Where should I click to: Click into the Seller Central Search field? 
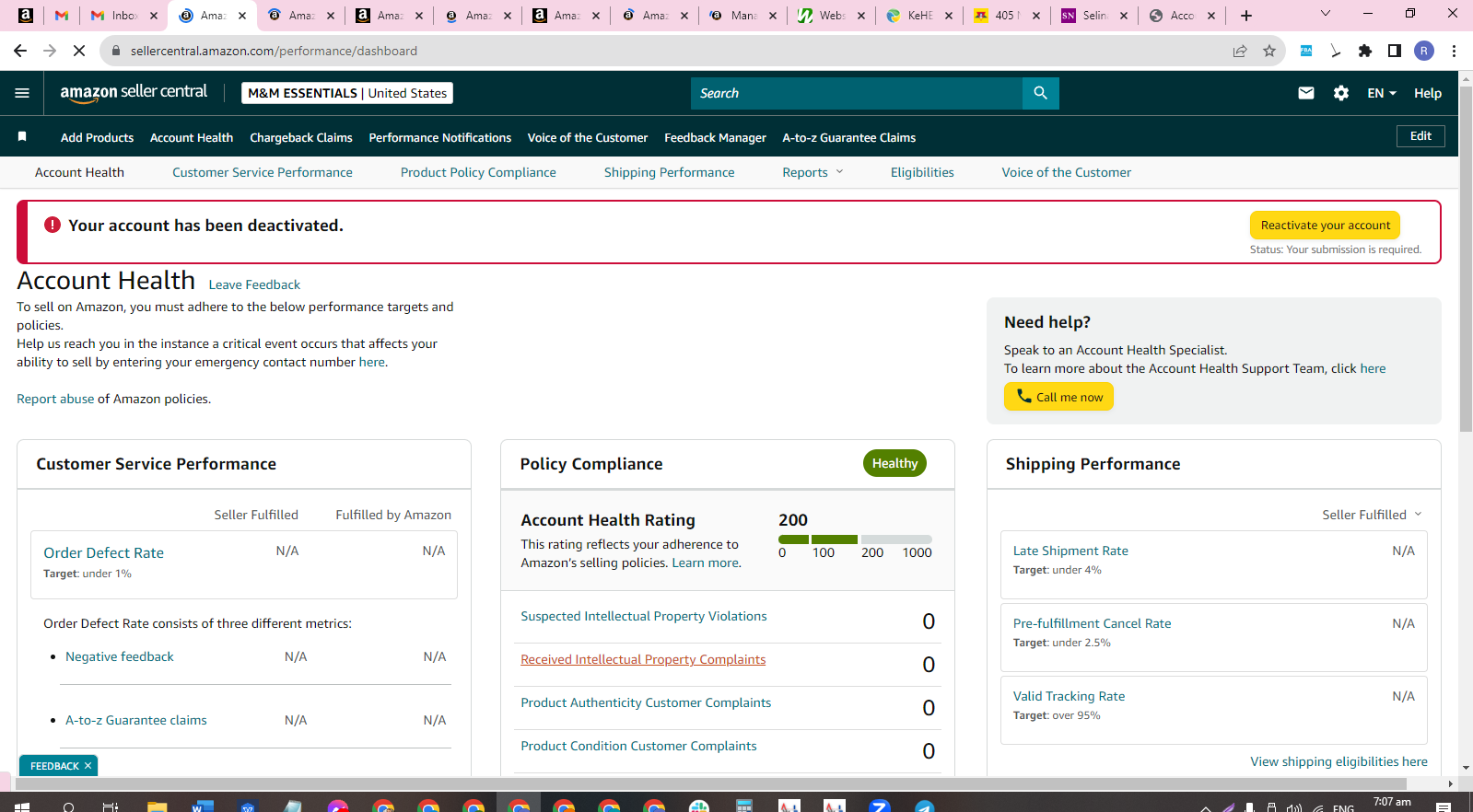pos(857,93)
